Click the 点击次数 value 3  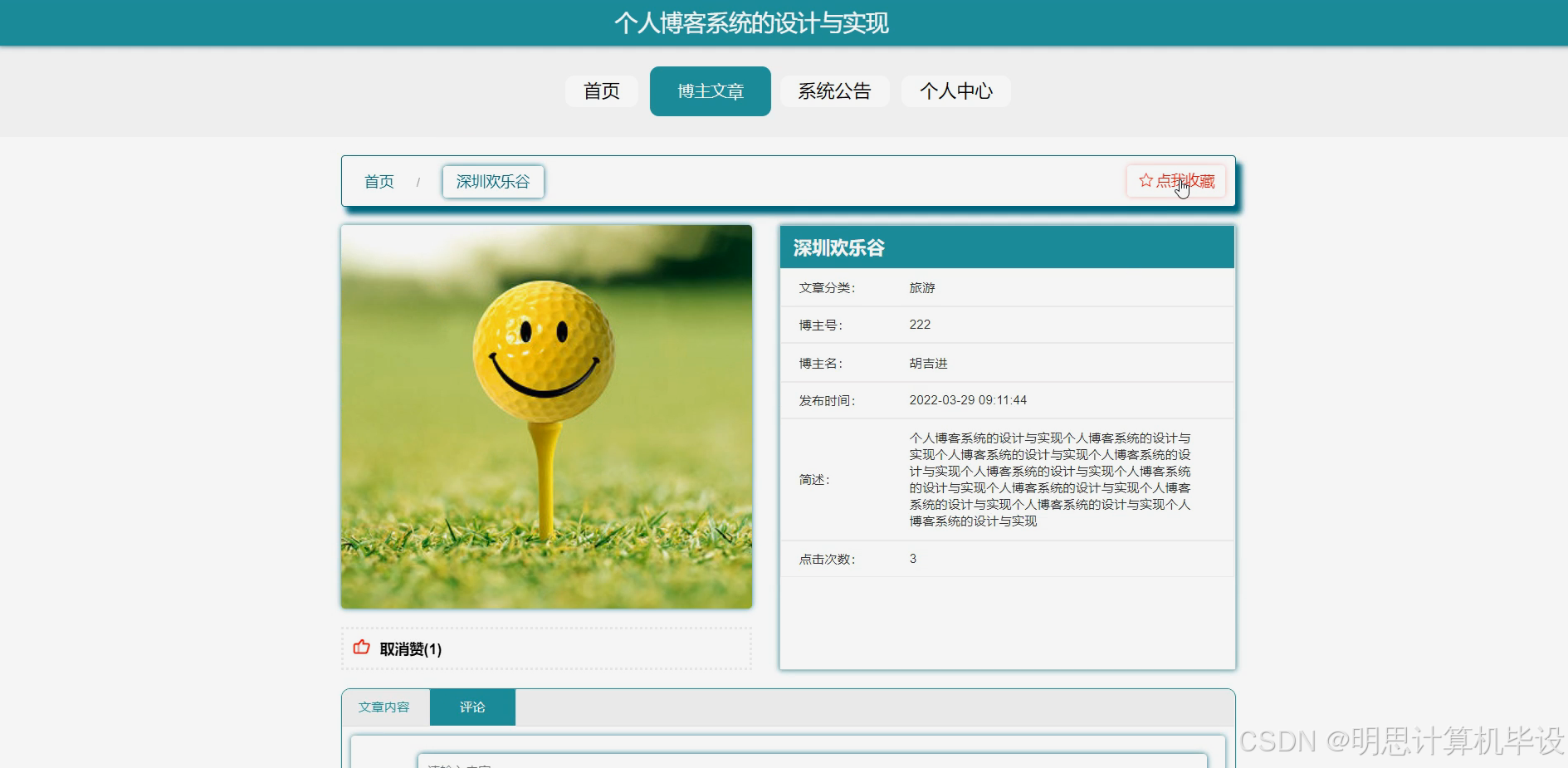(x=913, y=559)
